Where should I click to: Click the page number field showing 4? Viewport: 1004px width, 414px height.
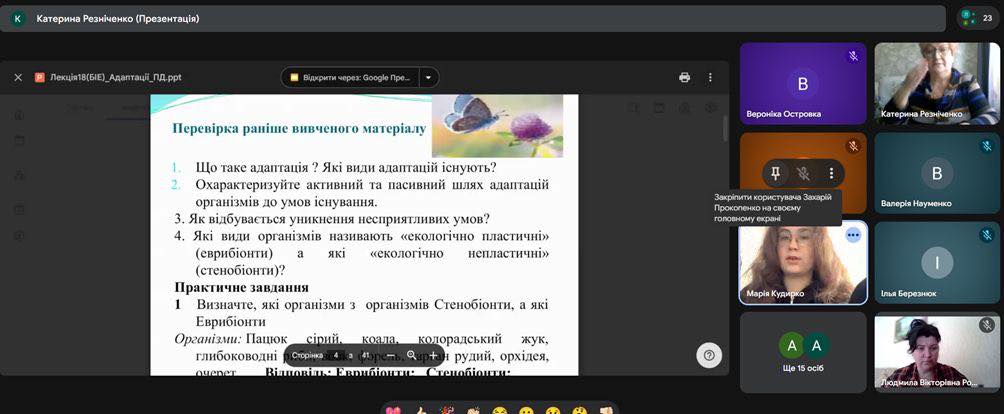(x=336, y=355)
